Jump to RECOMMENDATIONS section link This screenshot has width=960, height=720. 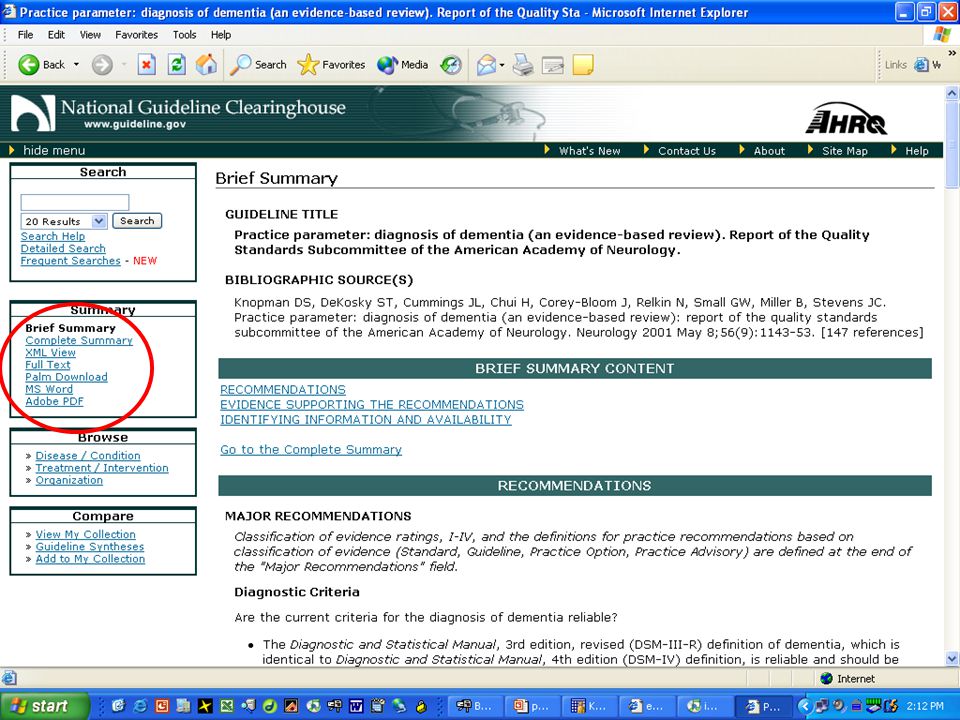pos(283,390)
